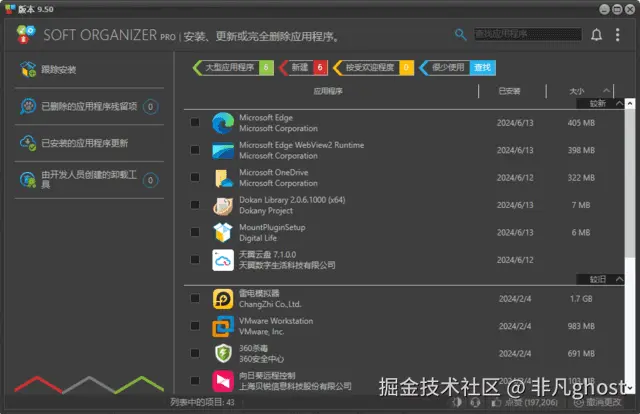Image resolution: width=640 pixels, height=414 pixels.
Task: Click the 跟踪安装 box icon
Action: pyautogui.click(x=28, y=69)
